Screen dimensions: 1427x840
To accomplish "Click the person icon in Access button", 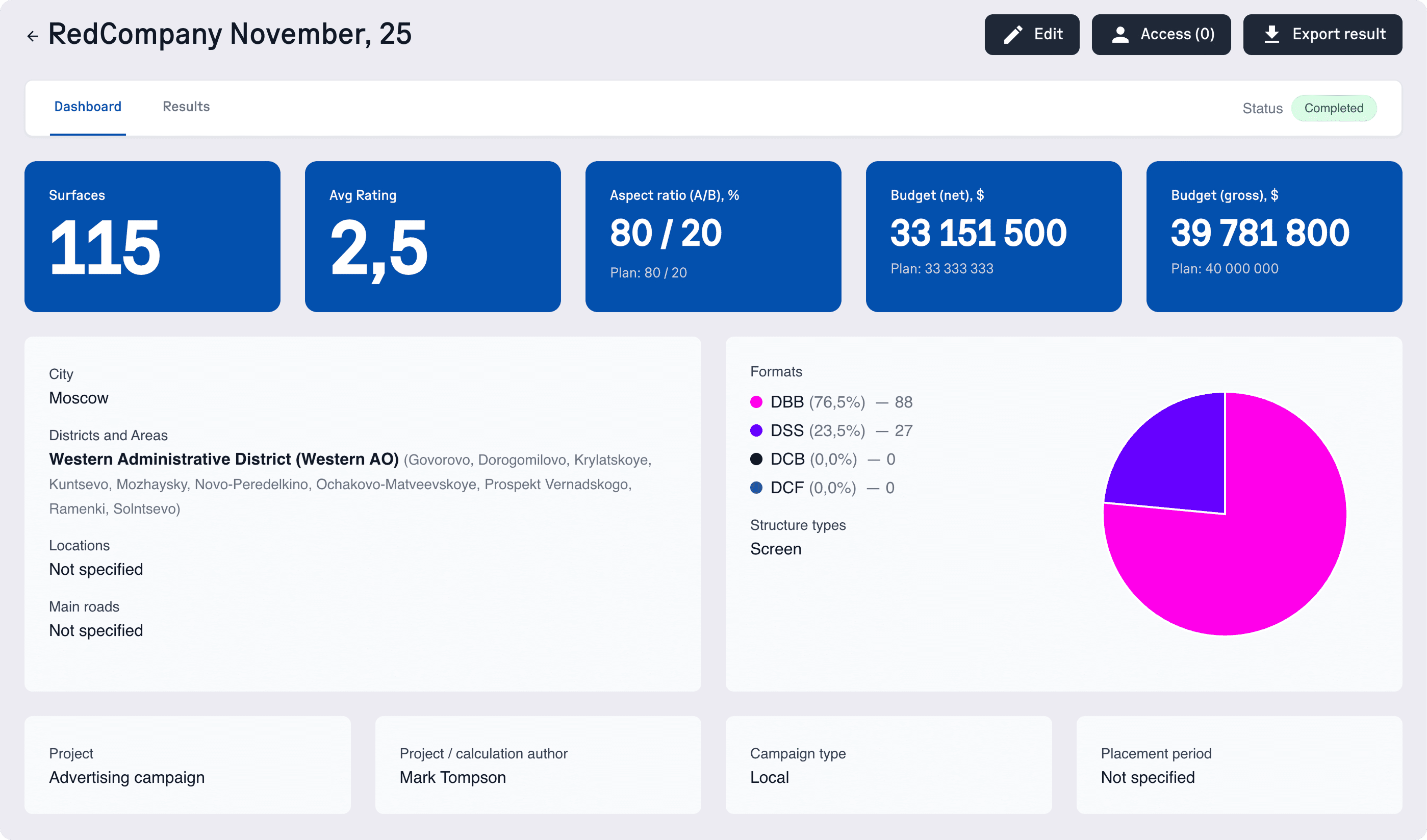I will pos(1120,35).
